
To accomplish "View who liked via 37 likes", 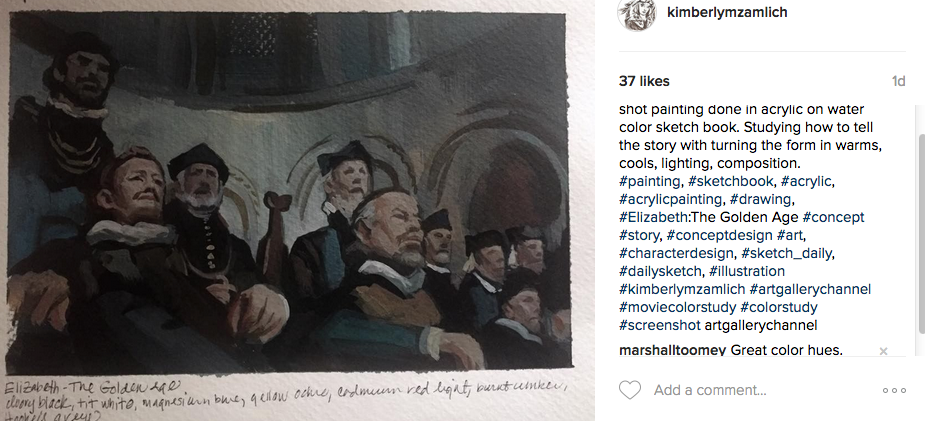I will point(644,81).
